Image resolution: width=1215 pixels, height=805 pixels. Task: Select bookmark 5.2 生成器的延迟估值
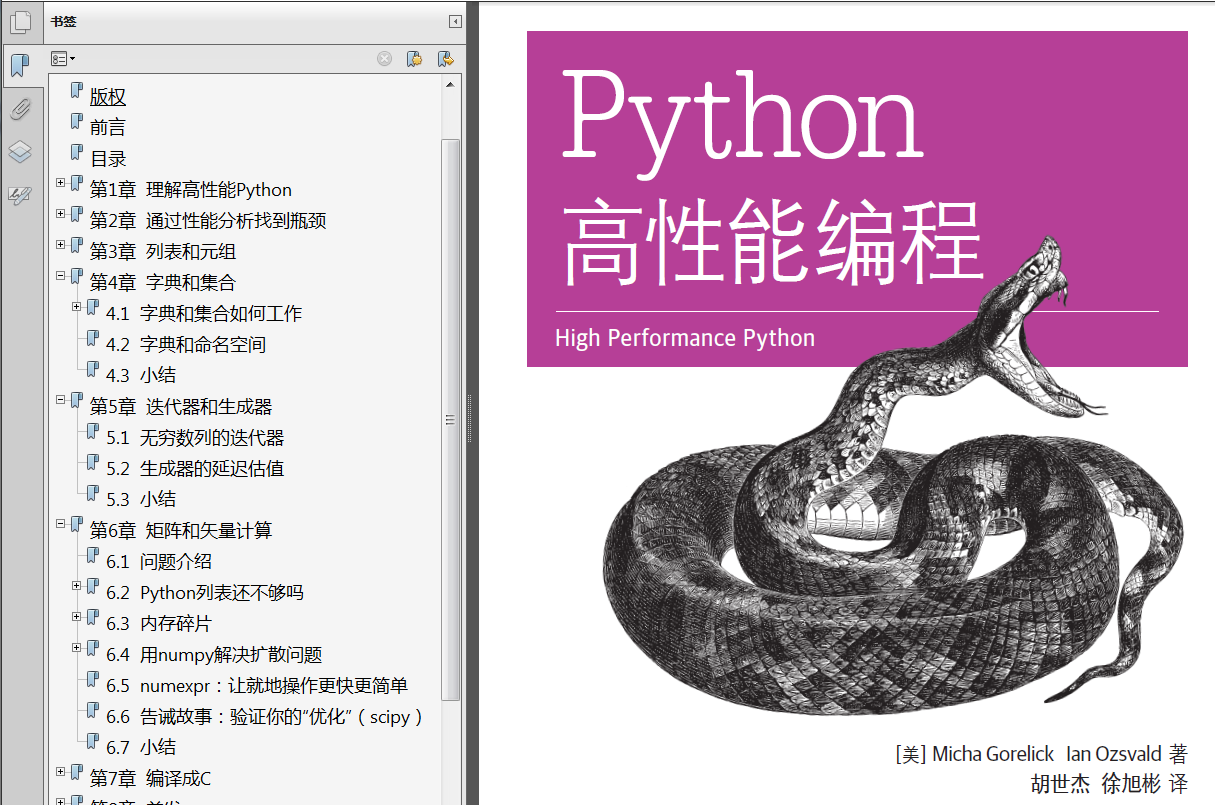click(195, 469)
